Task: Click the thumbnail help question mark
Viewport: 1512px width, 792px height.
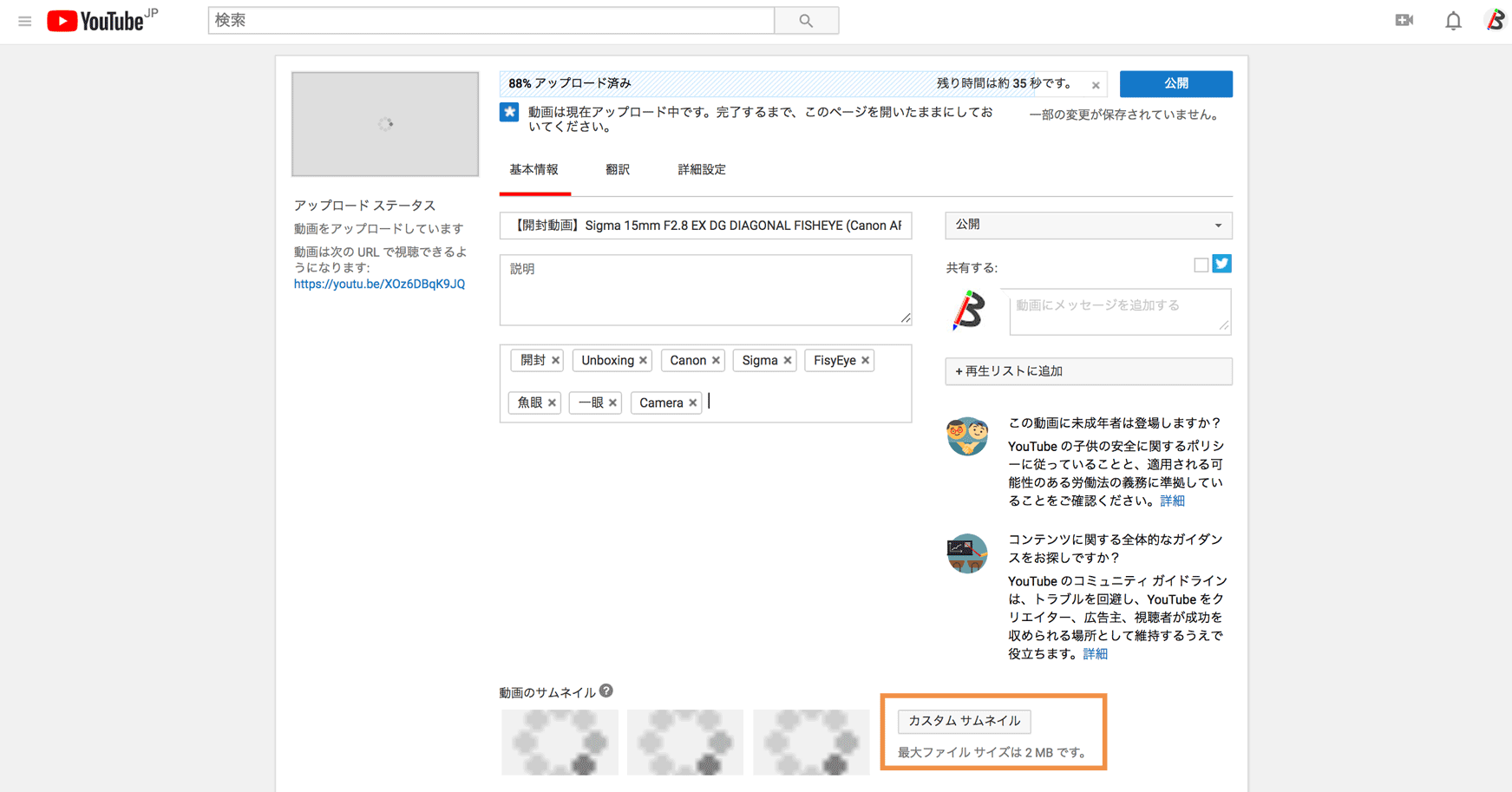Action: tap(606, 691)
